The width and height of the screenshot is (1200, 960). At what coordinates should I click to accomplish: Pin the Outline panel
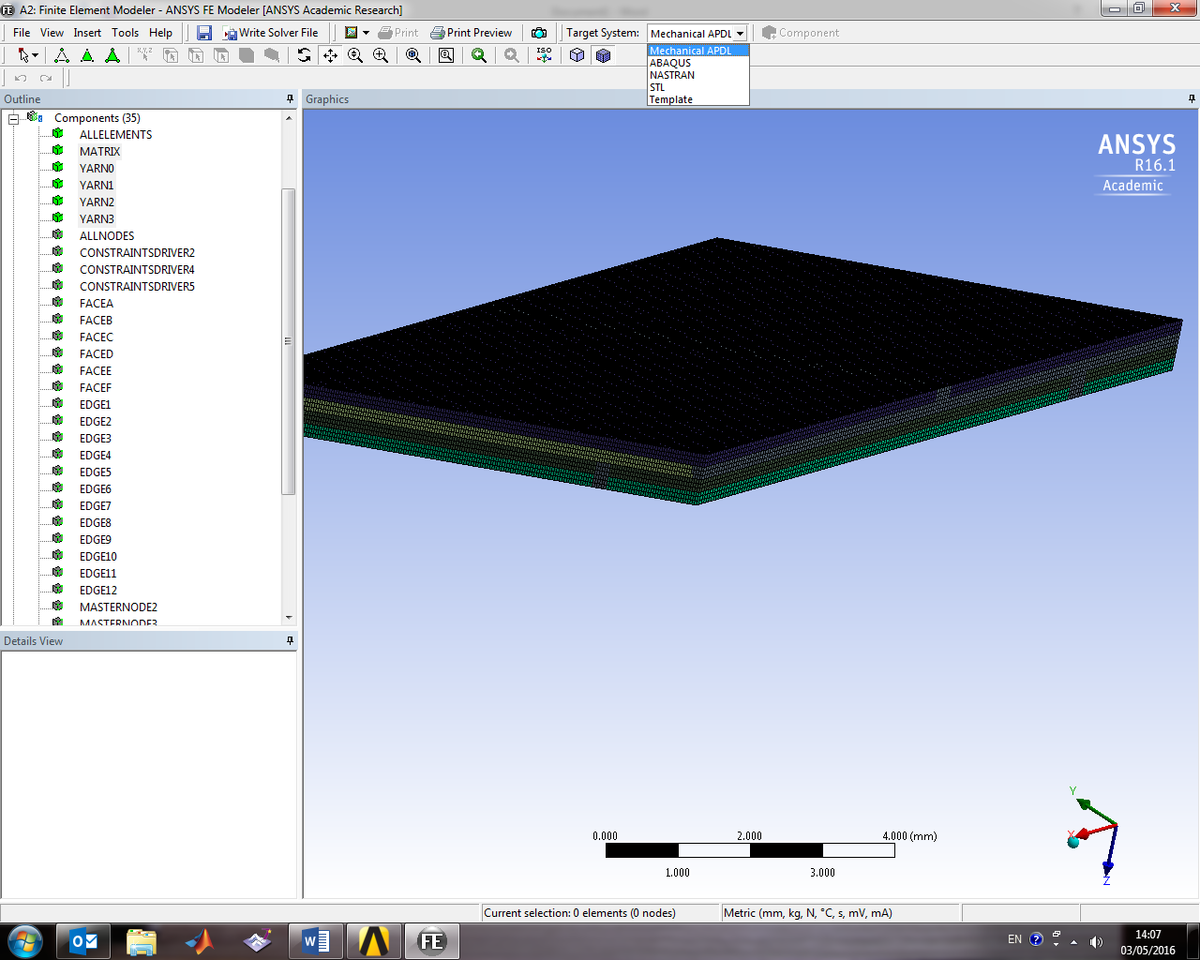[x=290, y=98]
